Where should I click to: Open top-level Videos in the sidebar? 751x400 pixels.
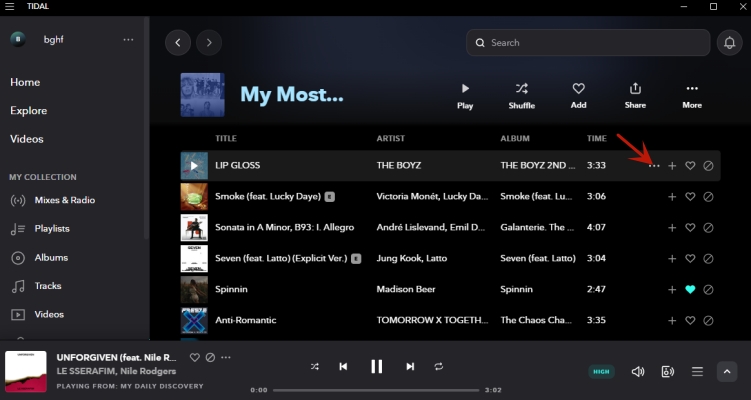pos(27,139)
